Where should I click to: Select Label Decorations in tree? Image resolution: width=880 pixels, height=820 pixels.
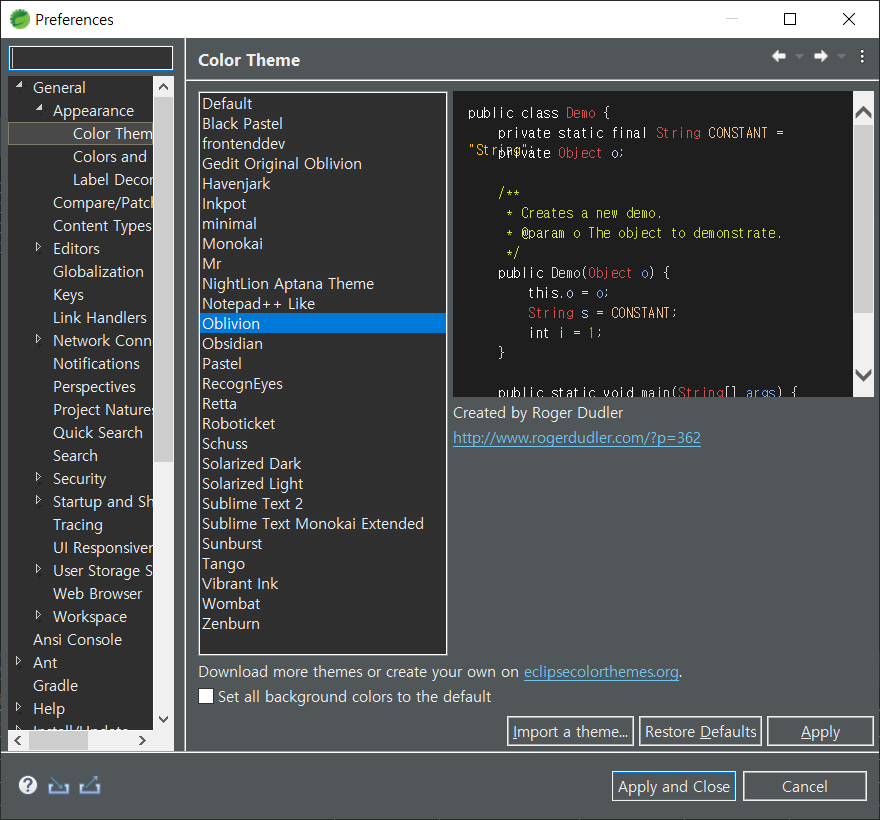pos(113,180)
